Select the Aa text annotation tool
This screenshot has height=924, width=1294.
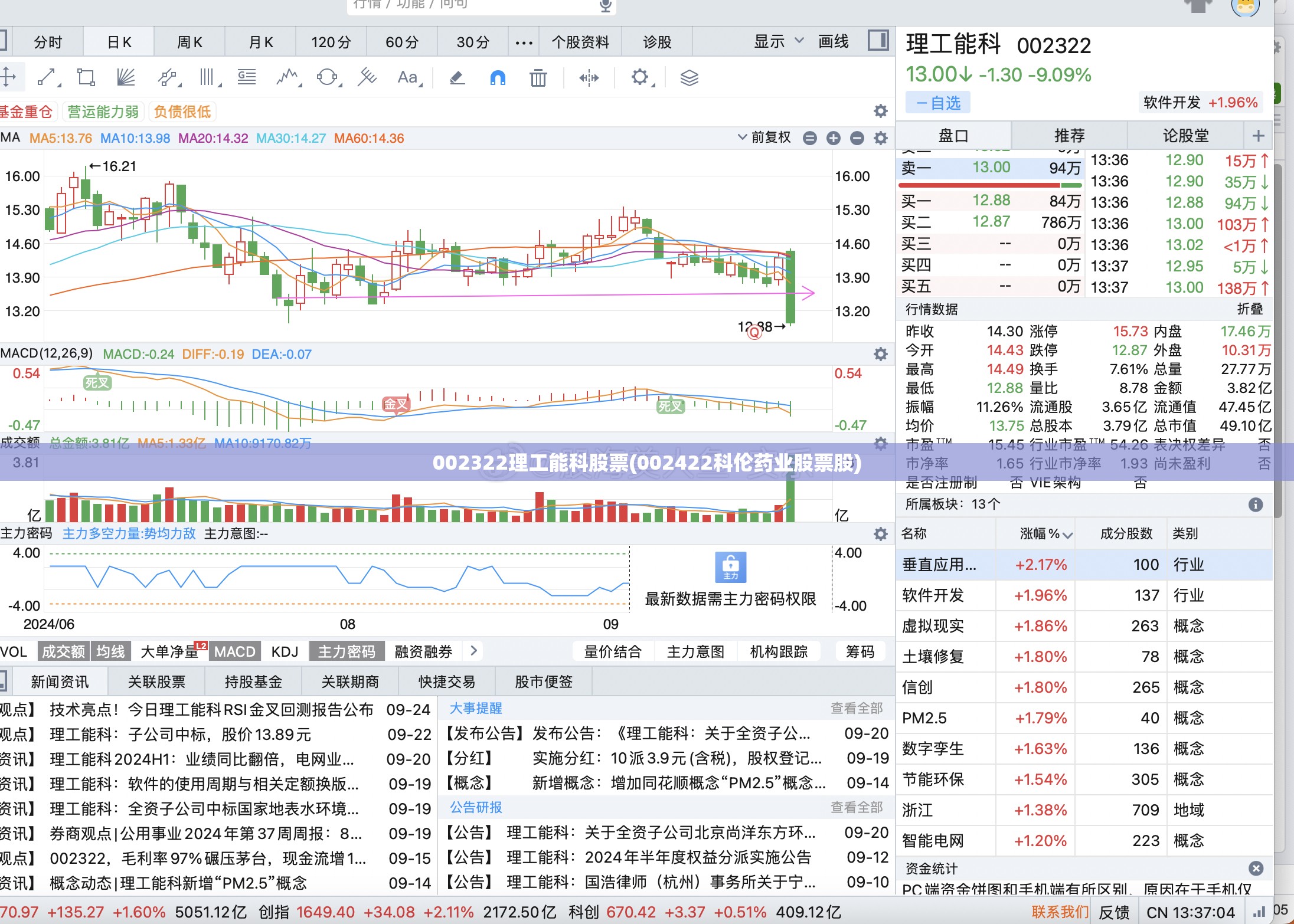tap(409, 77)
